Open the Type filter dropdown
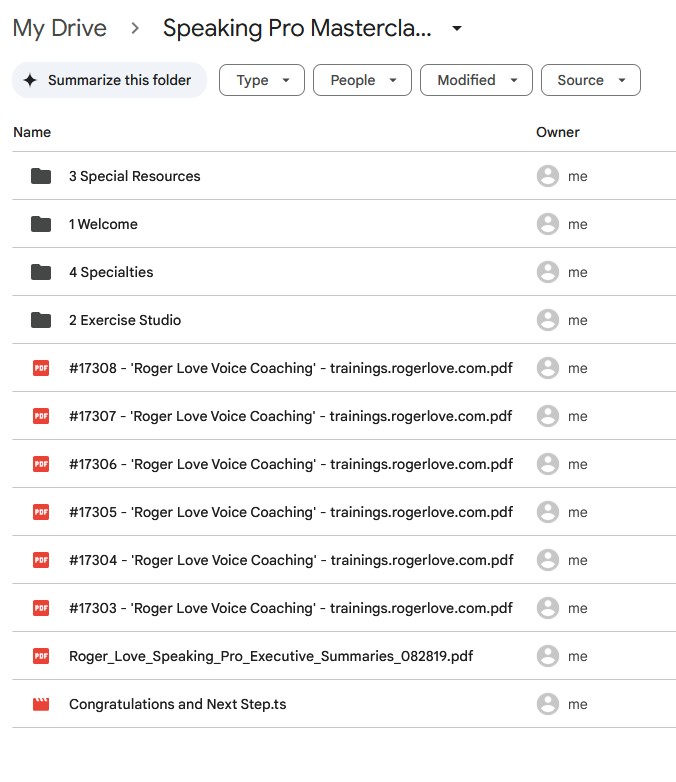The height and width of the screenshot is (782, 676). tap(261, 80)
